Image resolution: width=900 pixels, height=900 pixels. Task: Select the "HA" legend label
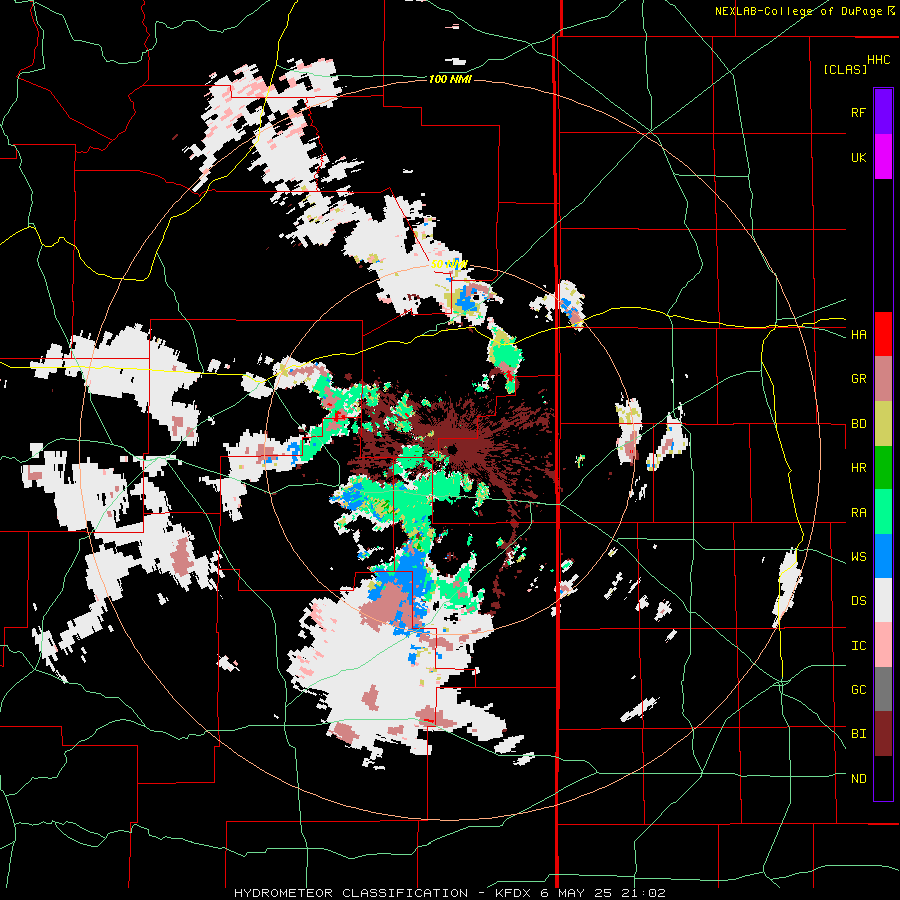(858, 335)
